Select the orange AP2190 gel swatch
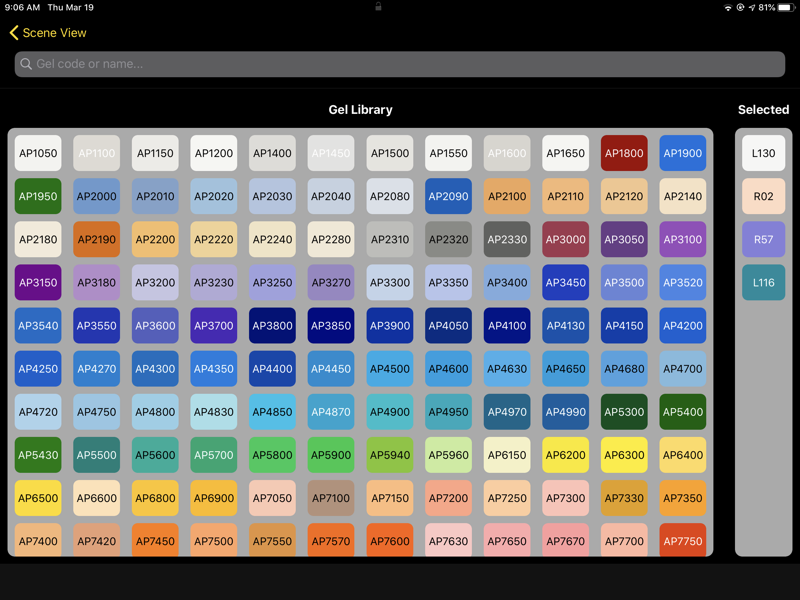The image size is (800, 600). tap(97, 240)
